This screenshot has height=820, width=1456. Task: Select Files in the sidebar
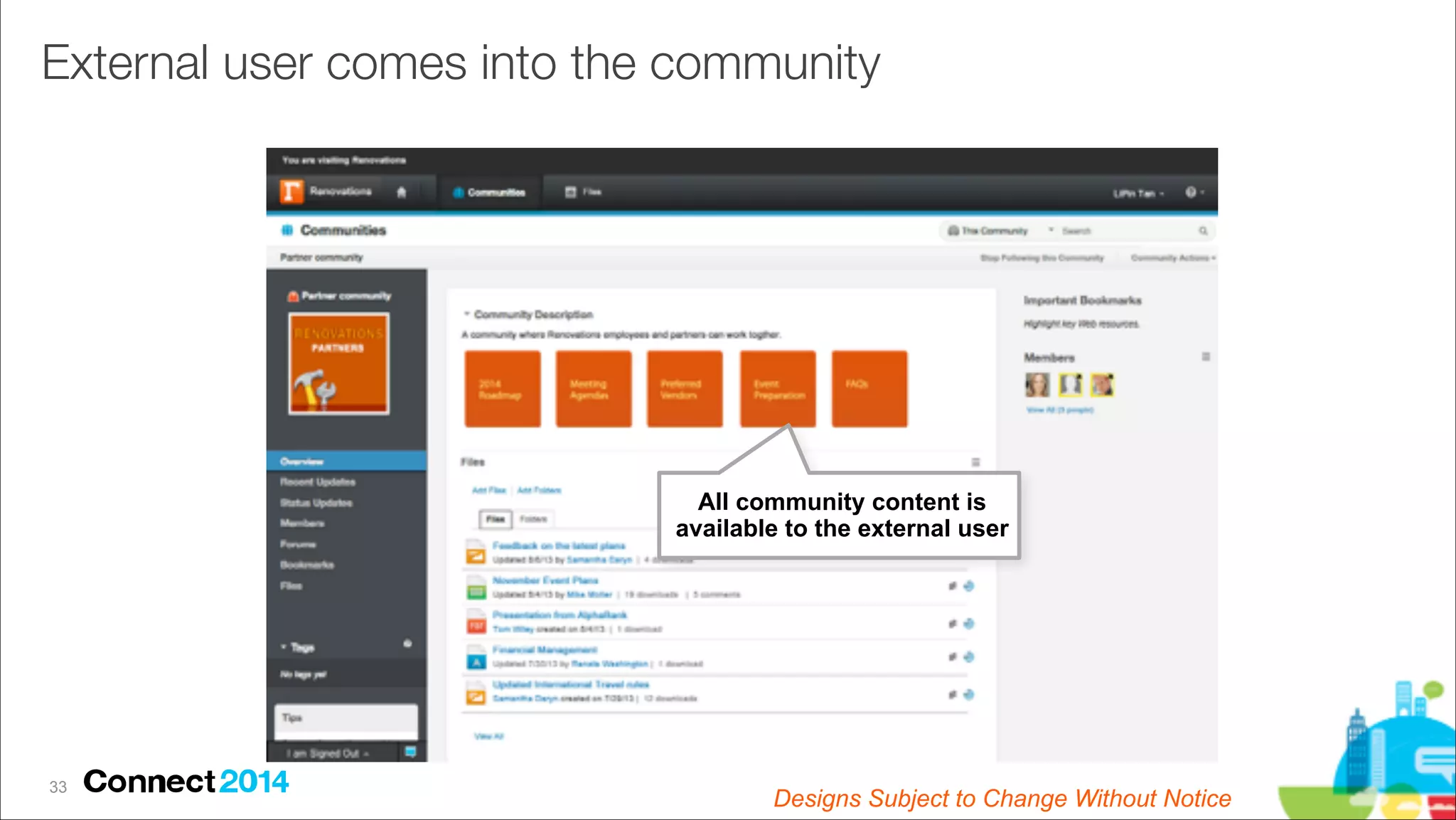point(291,585)
